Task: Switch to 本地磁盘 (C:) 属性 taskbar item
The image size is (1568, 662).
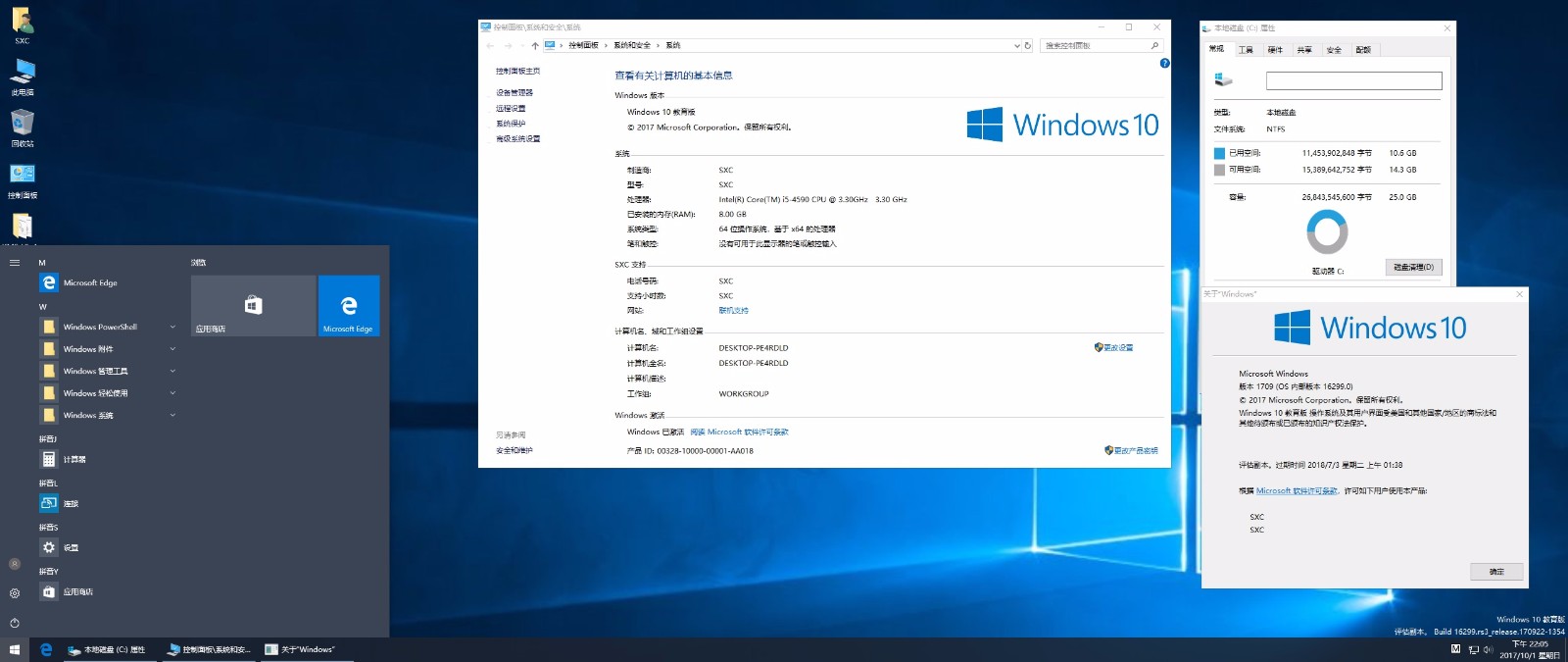Action: pyautogui.click(x=108, y=649)
